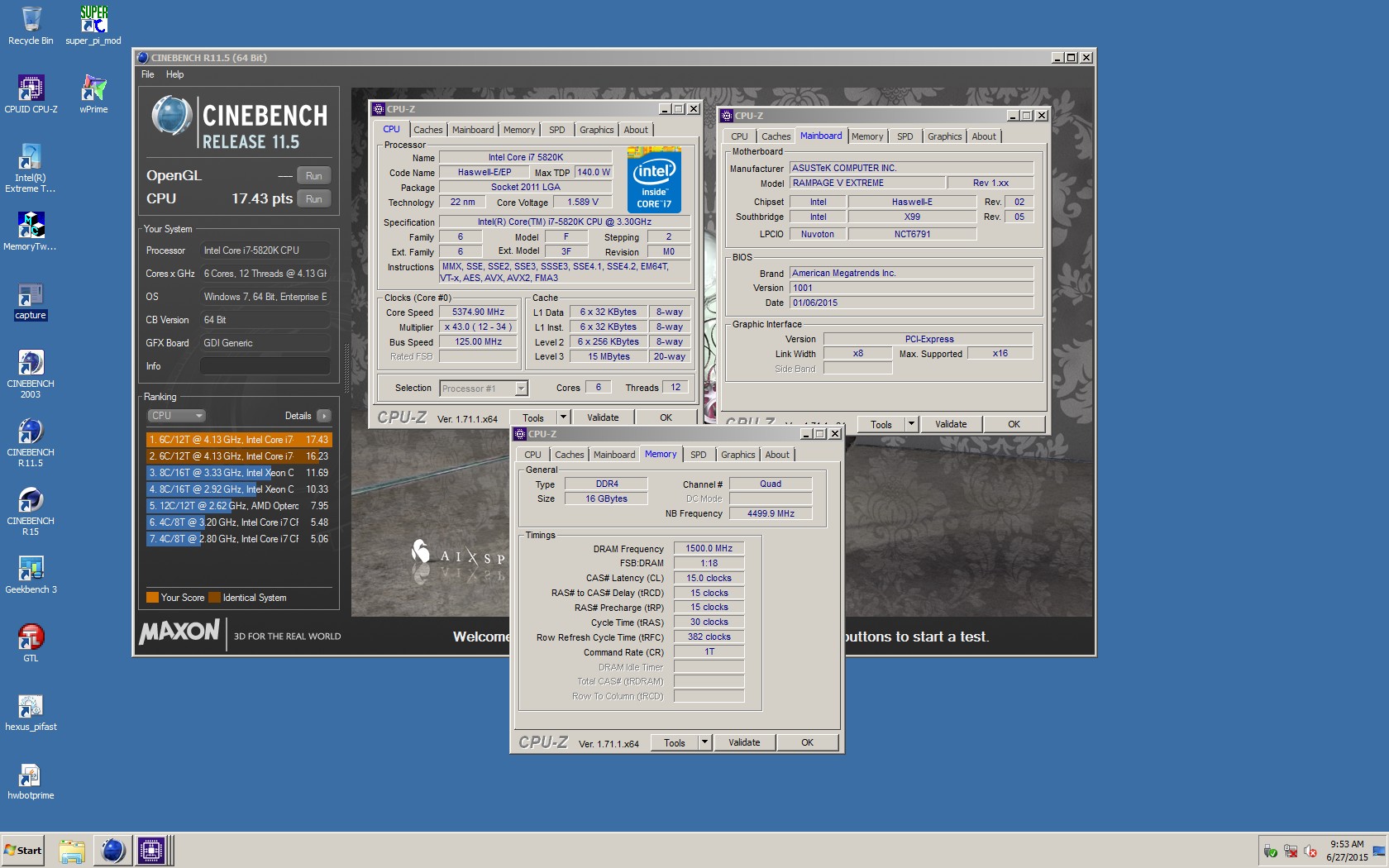1389x868 pixels.
Task: Select ranking entry scoring 16.23
Action: [239, 456]
